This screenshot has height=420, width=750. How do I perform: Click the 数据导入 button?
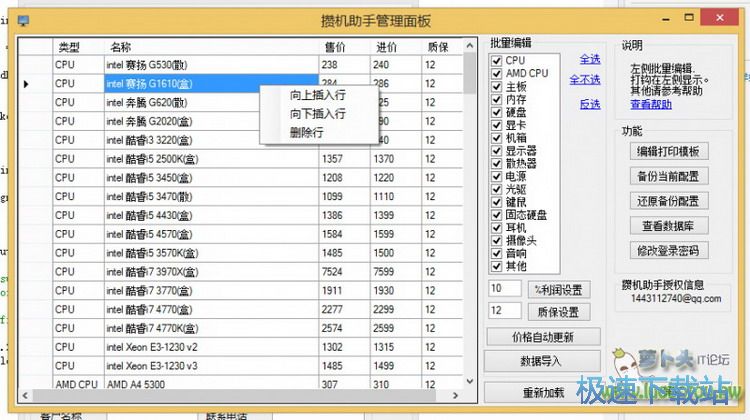[x=541, y=361]
